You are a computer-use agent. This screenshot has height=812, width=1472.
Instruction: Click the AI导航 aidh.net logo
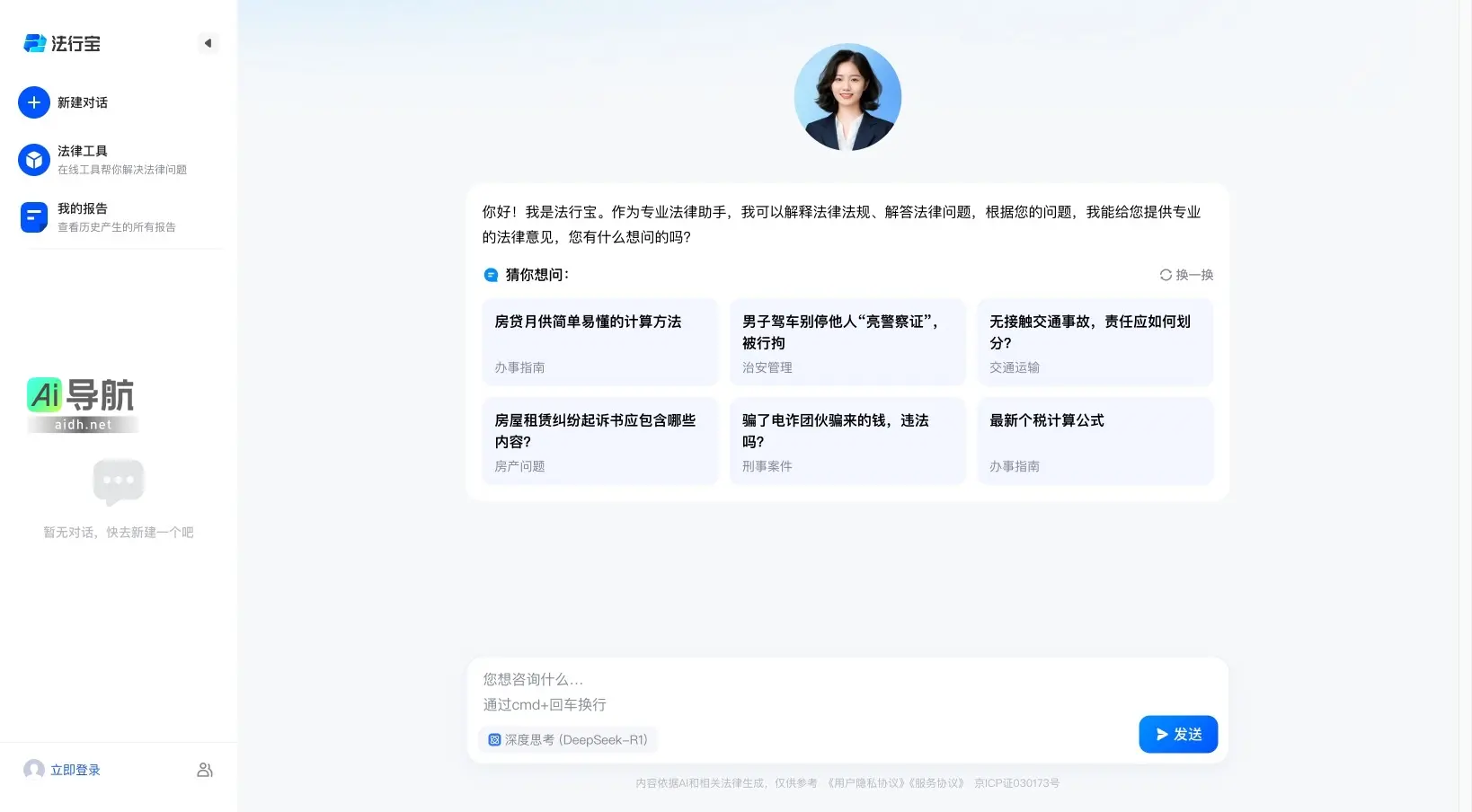coord(82,403)
